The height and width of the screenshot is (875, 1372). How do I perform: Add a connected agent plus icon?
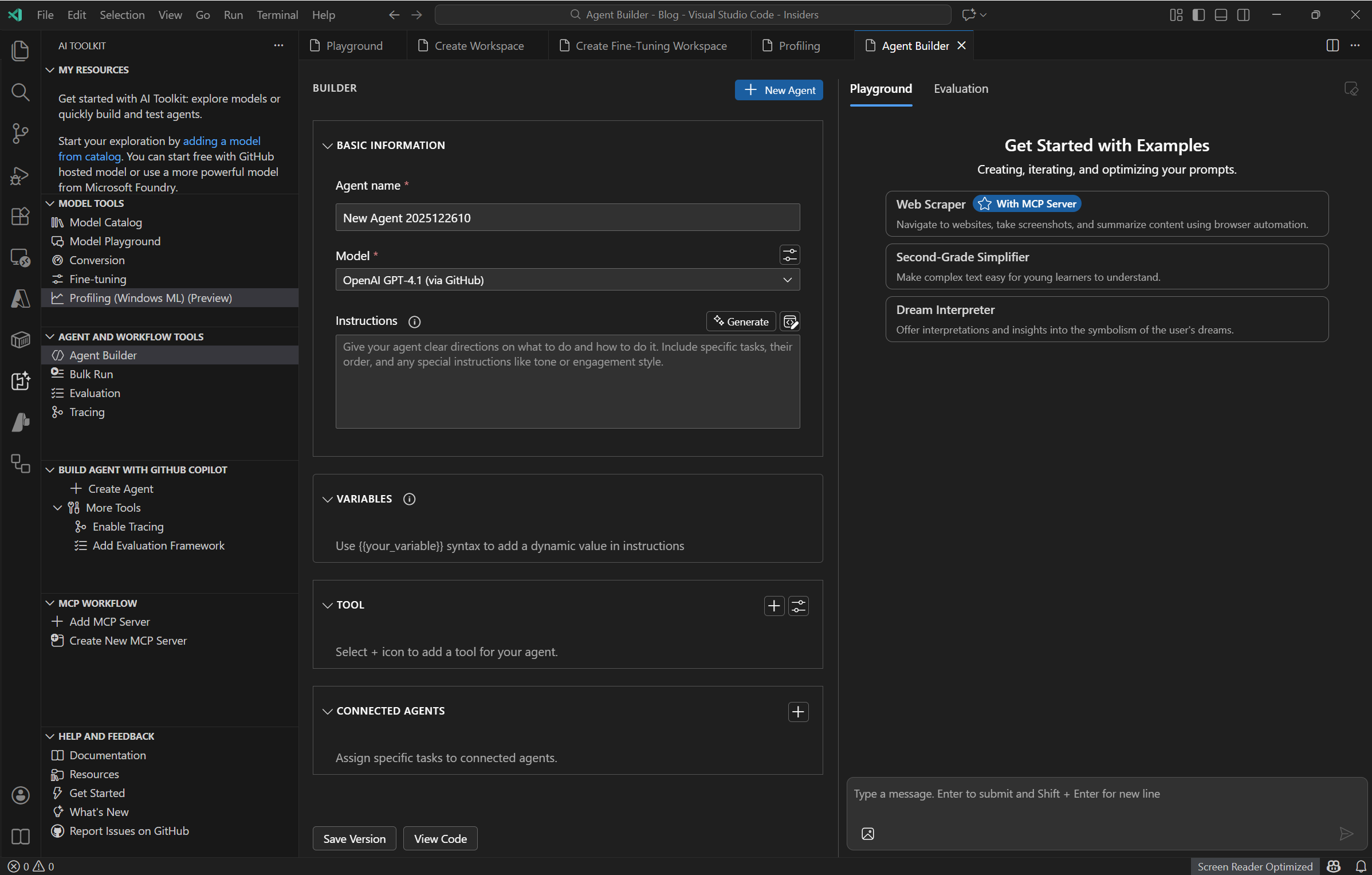(x=798, y=712)
